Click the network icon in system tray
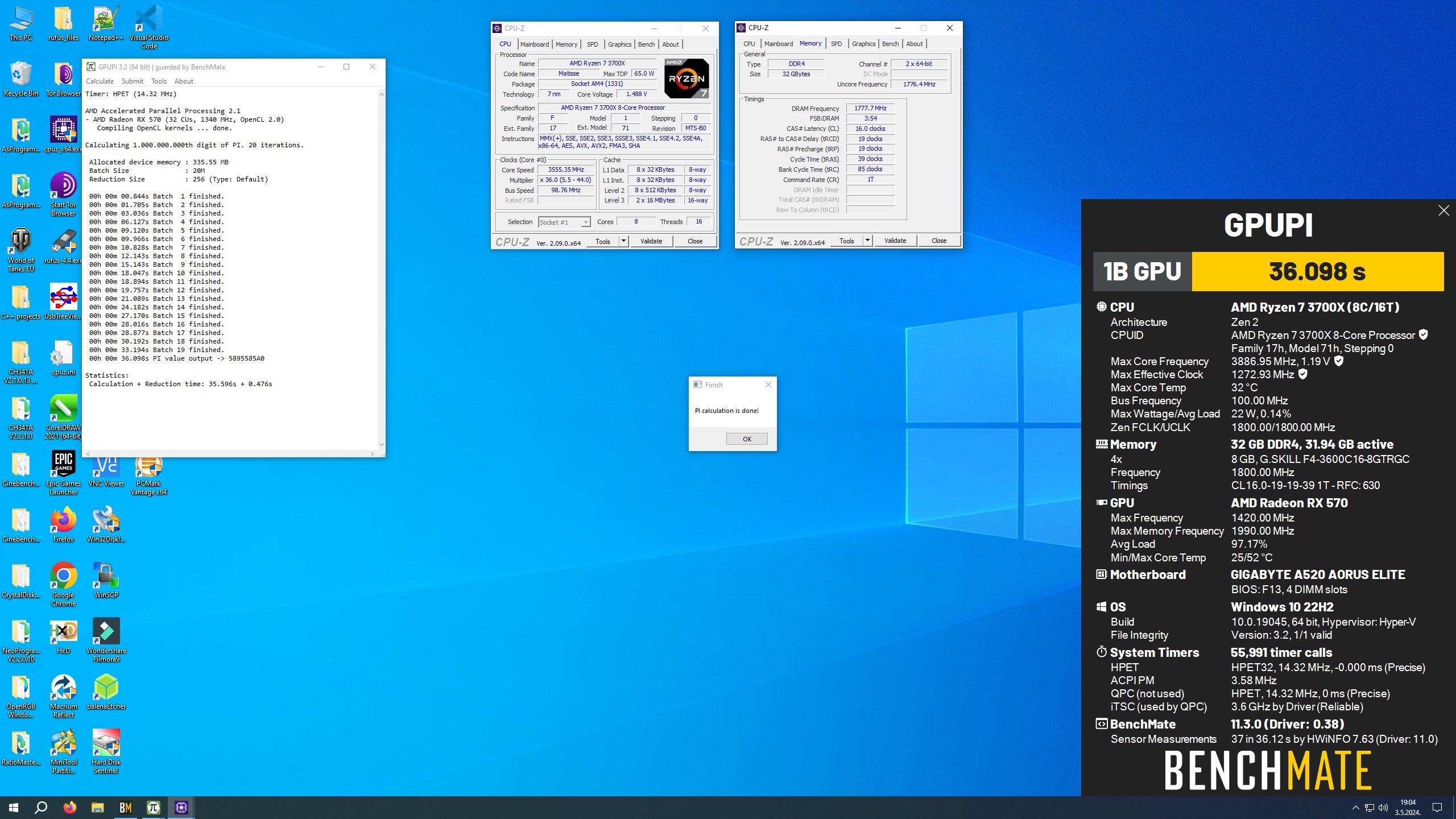This screenshot has width=1456, height=819. pos(1370,808)
